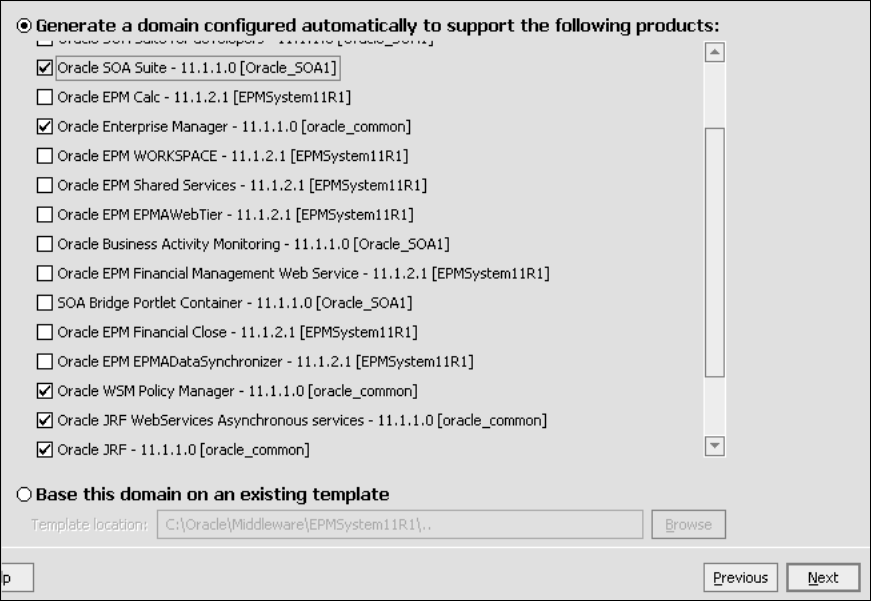Select the 'Generate a domain configured automatically' radio button
Screen dimensions: 871x601
tap(24, 25)
